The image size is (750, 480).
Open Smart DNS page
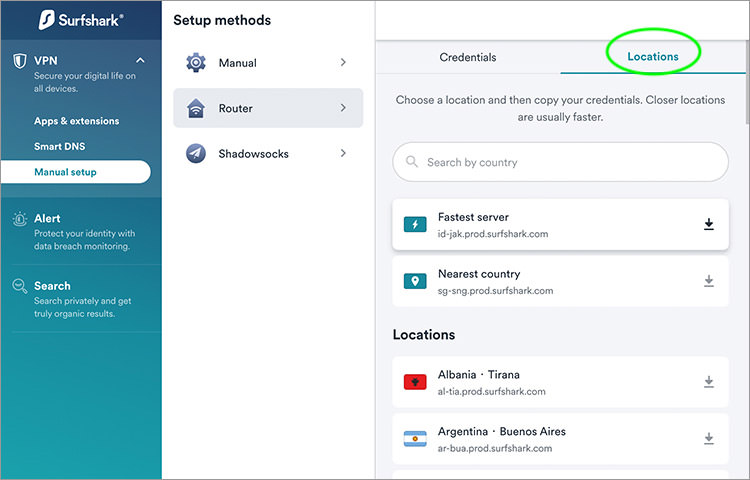pos(59,146)
